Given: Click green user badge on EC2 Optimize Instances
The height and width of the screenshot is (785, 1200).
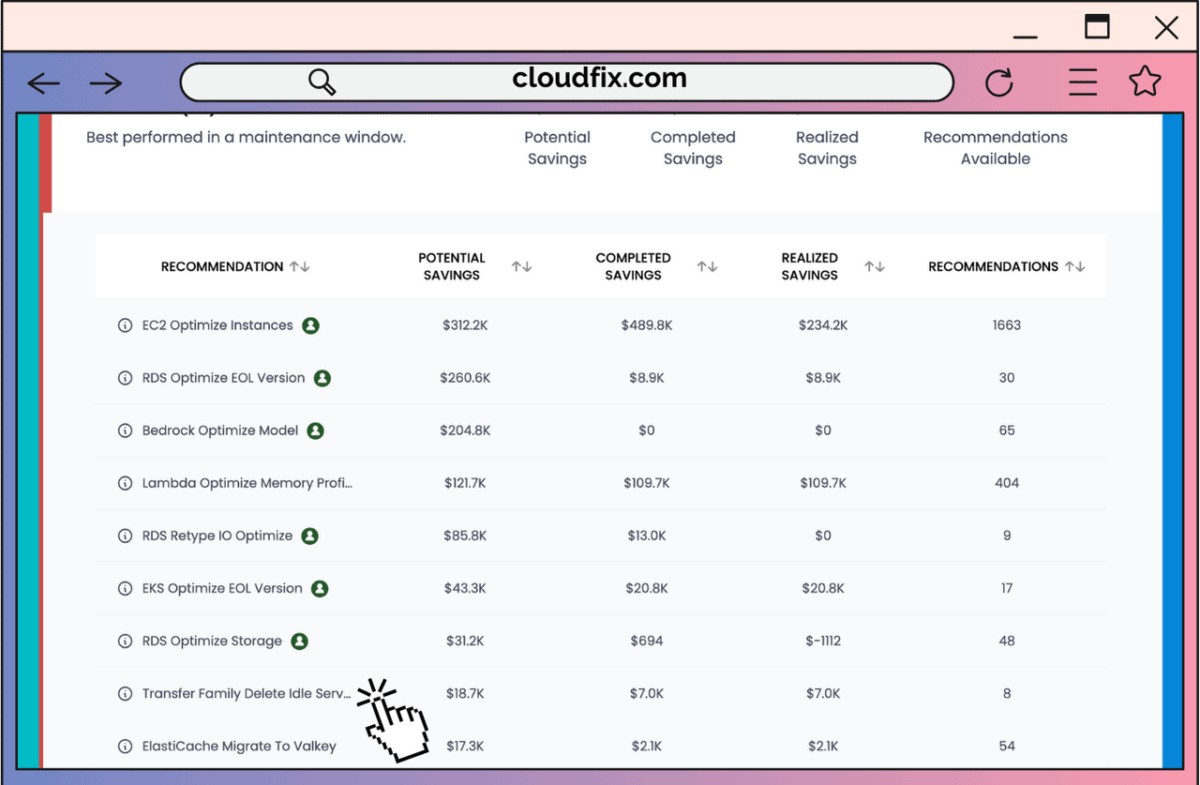Looking at the screenshot, I should click(x=311, y=326).
